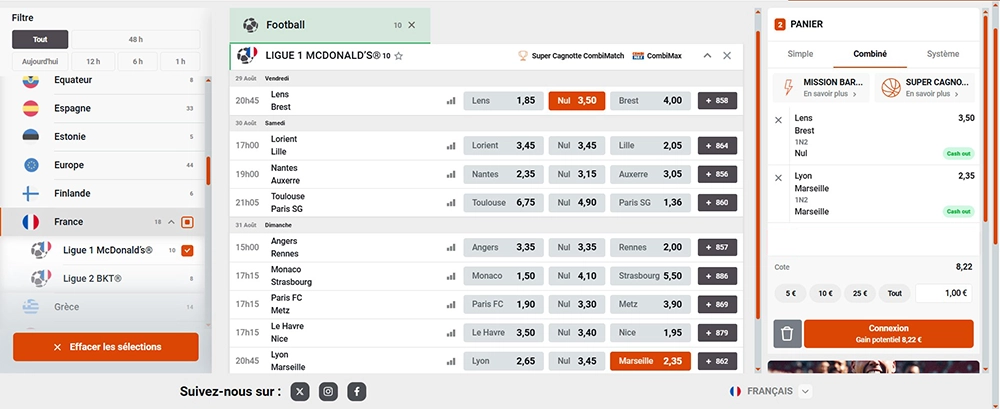Switch to the Système bet tab
Viewport: 1000px width, 409px height.
[943, 54]
